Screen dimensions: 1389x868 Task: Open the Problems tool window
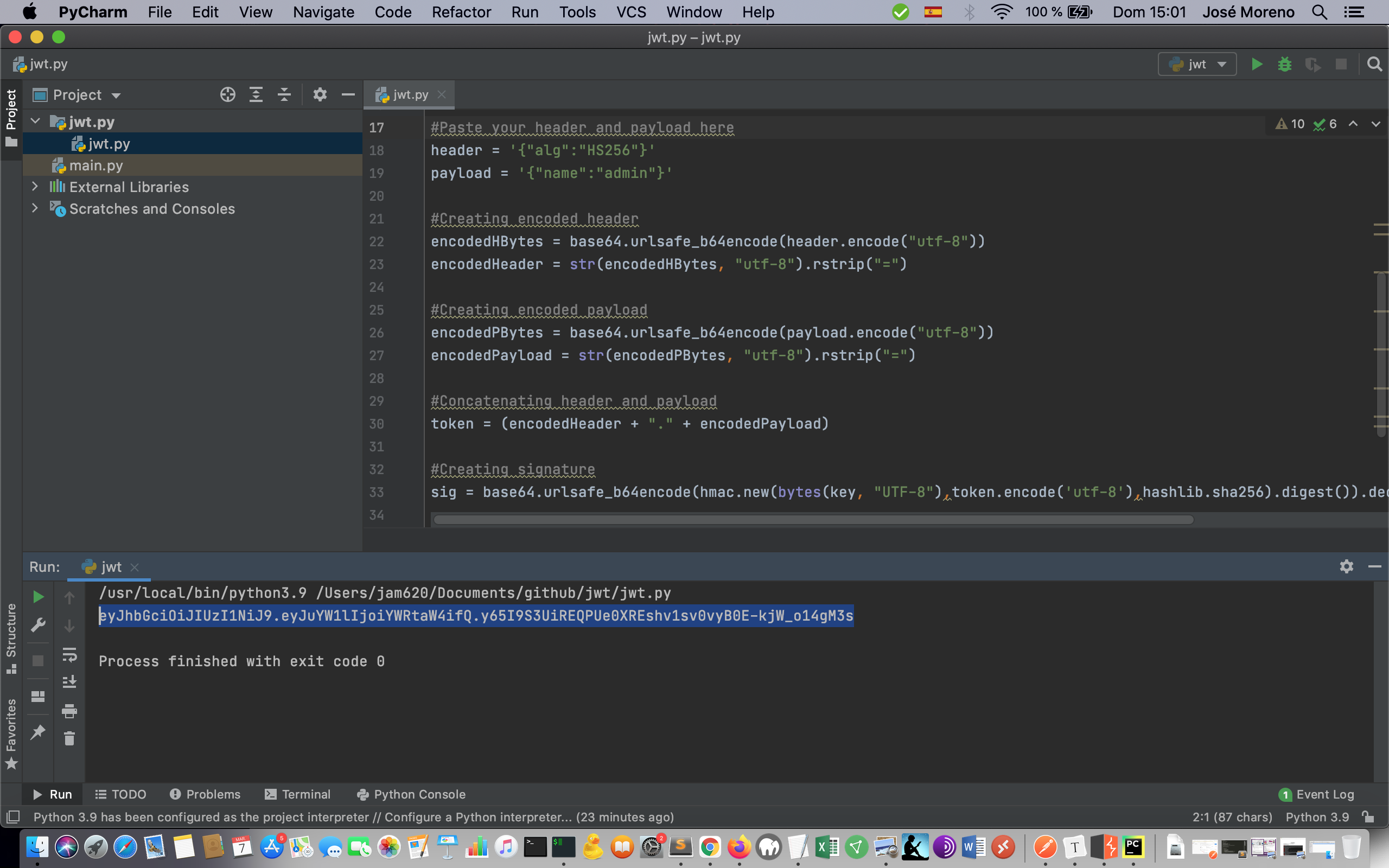click(x=205, y=795)
